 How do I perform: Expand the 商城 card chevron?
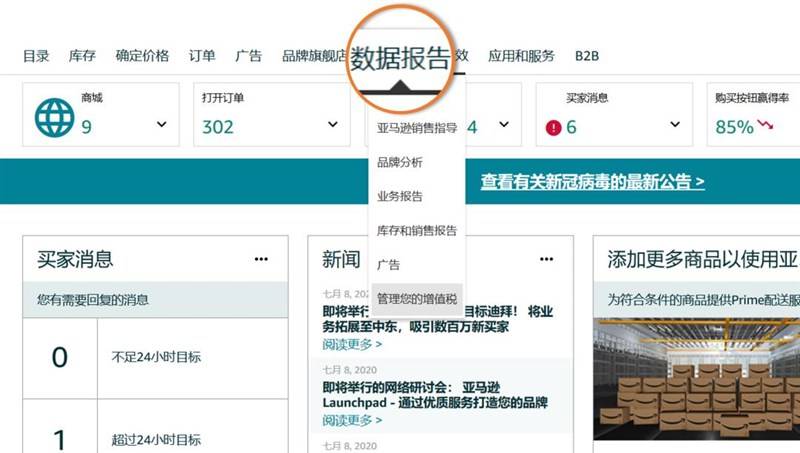click(x=162, y=124)
